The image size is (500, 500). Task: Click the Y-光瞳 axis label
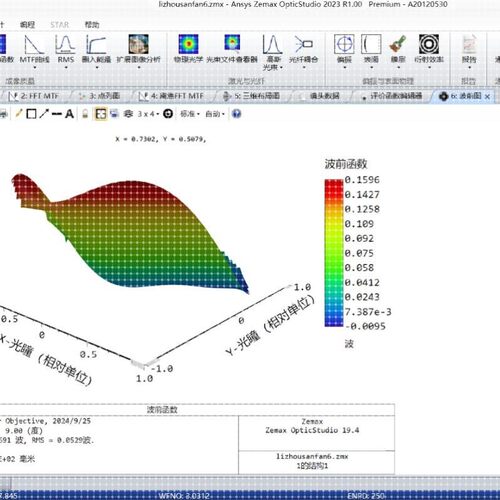(x=270, y=325)
